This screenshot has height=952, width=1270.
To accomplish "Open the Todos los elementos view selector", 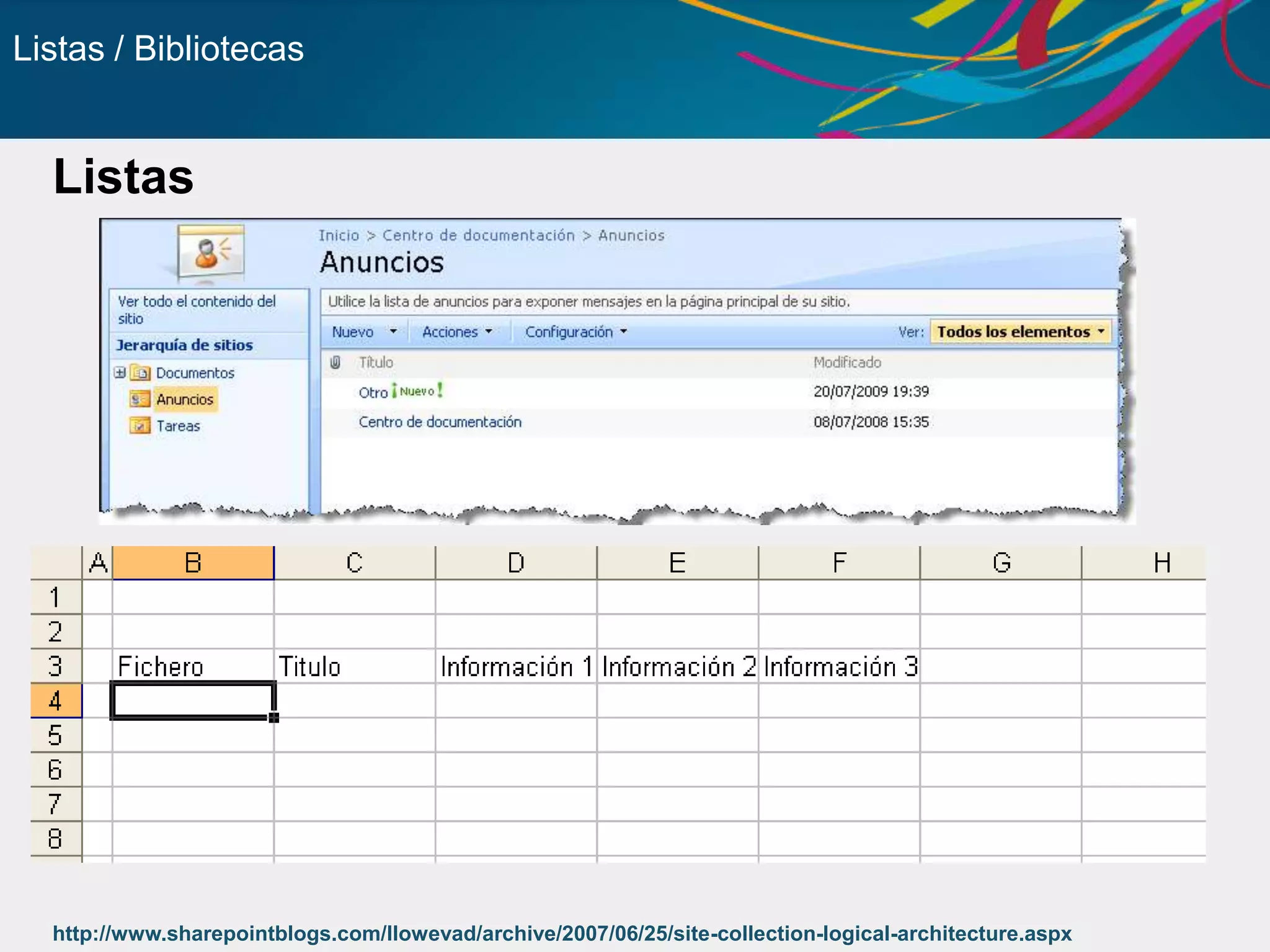I will (1020, 332).
